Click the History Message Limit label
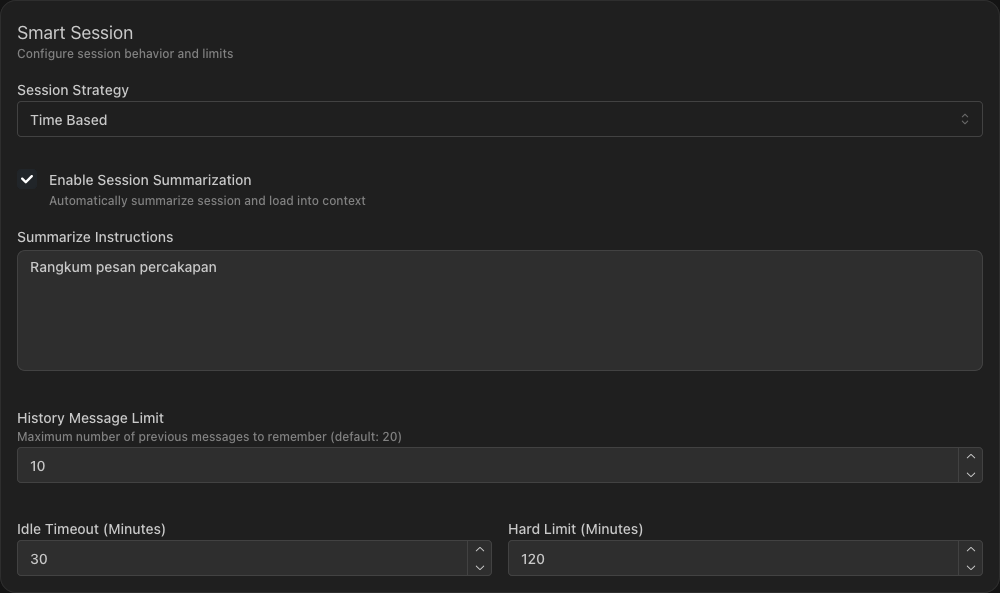This screenshot has width=1000, height=593. pyautogui.click(x=90, y=418)
